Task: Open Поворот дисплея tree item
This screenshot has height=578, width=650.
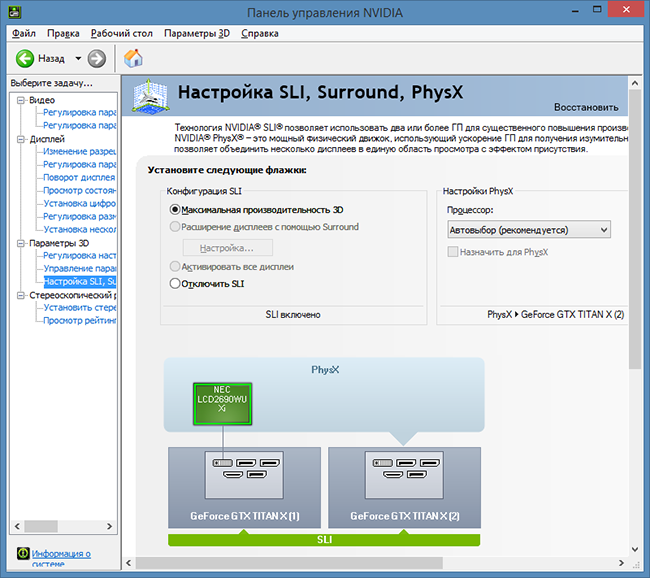Action: click(x=79, y=177)
